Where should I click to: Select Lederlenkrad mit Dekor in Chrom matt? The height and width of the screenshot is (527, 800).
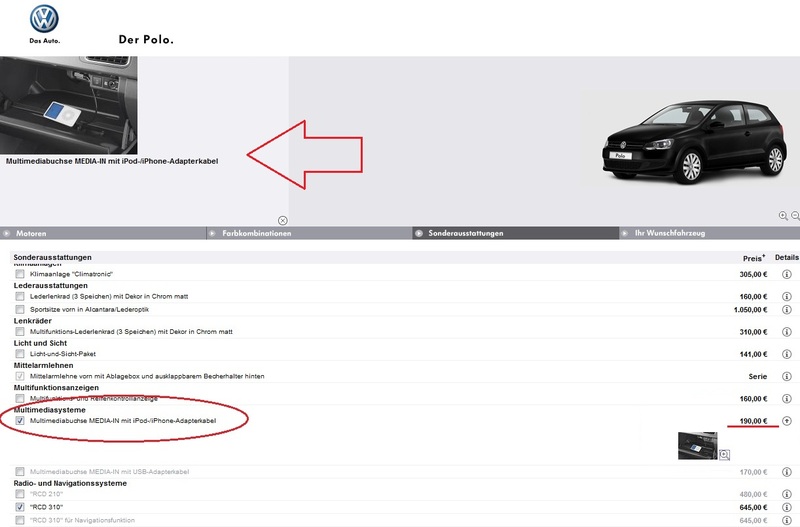20,296
